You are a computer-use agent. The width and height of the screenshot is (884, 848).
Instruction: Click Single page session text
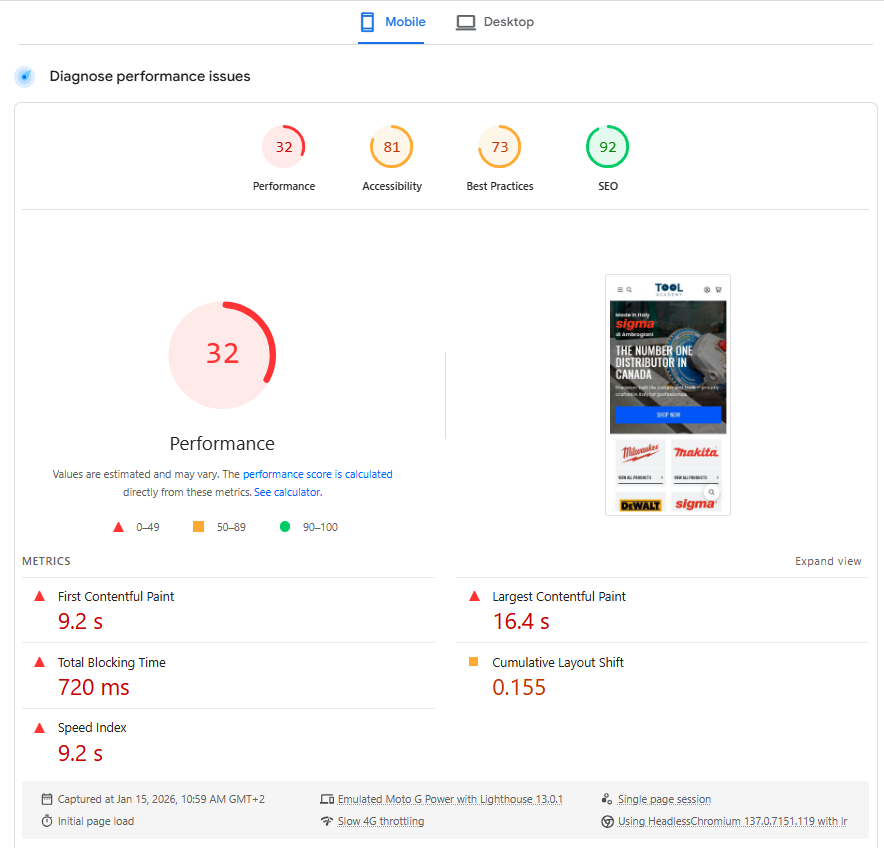pos(664,800)
